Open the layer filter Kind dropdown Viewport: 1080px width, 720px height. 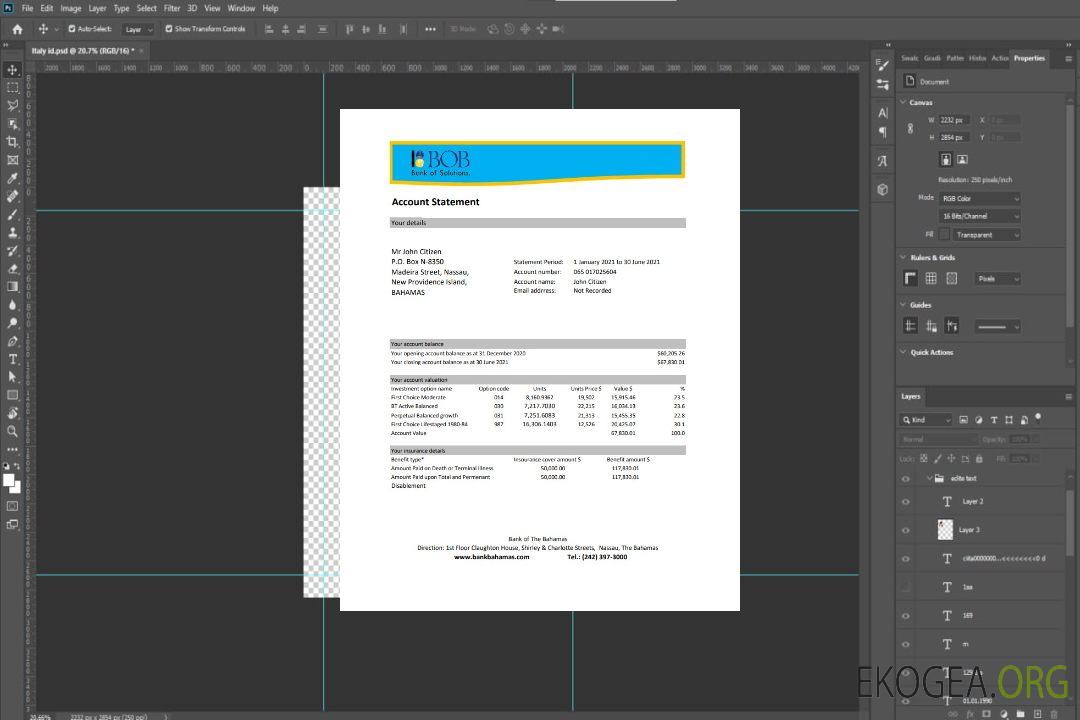point(926,420)
